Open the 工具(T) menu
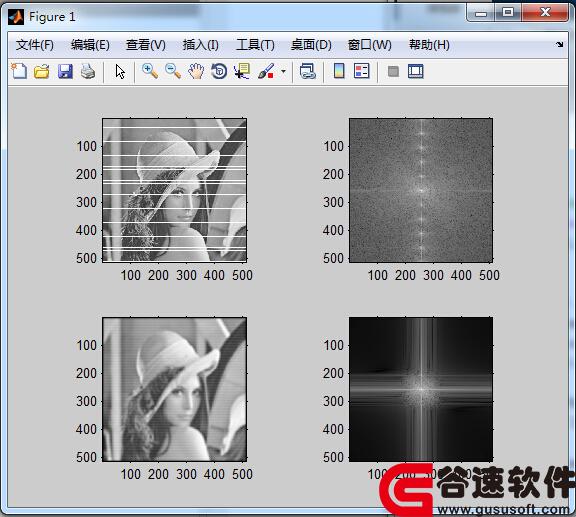The width and height of the screenshot is (576, 517). click(x=255, y=45)
